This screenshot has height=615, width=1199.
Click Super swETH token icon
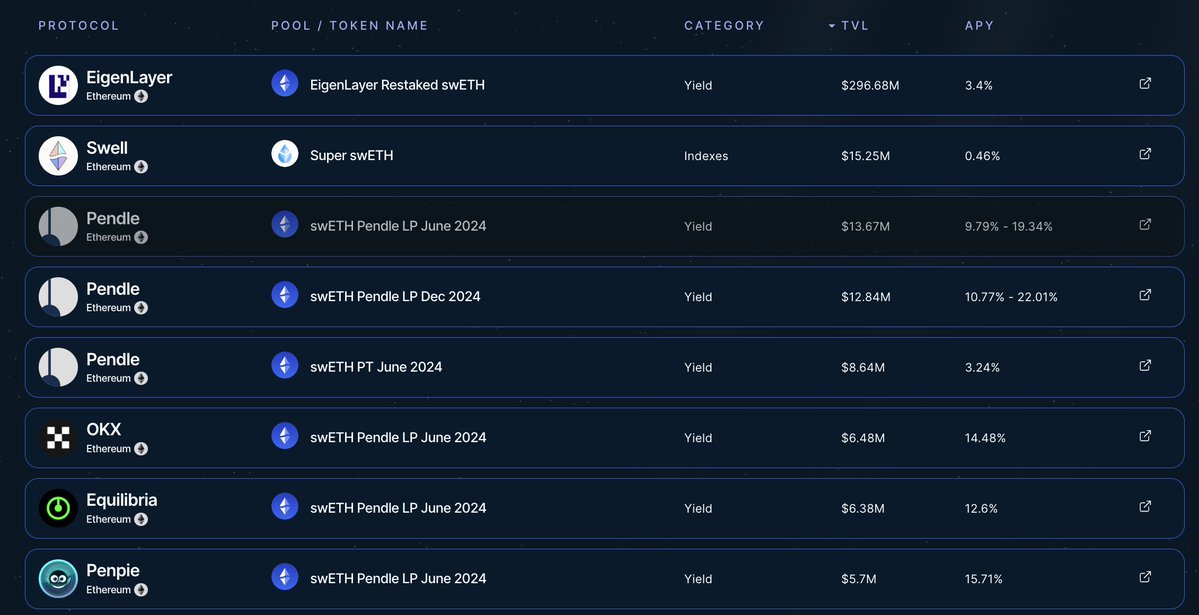[x=285, y=154]
